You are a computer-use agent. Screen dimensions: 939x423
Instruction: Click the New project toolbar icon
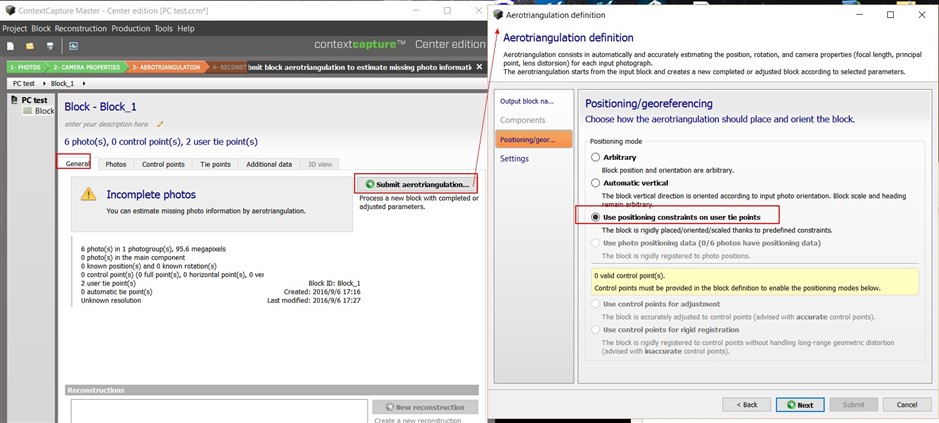pyautogui.click(x=10, y=46)
